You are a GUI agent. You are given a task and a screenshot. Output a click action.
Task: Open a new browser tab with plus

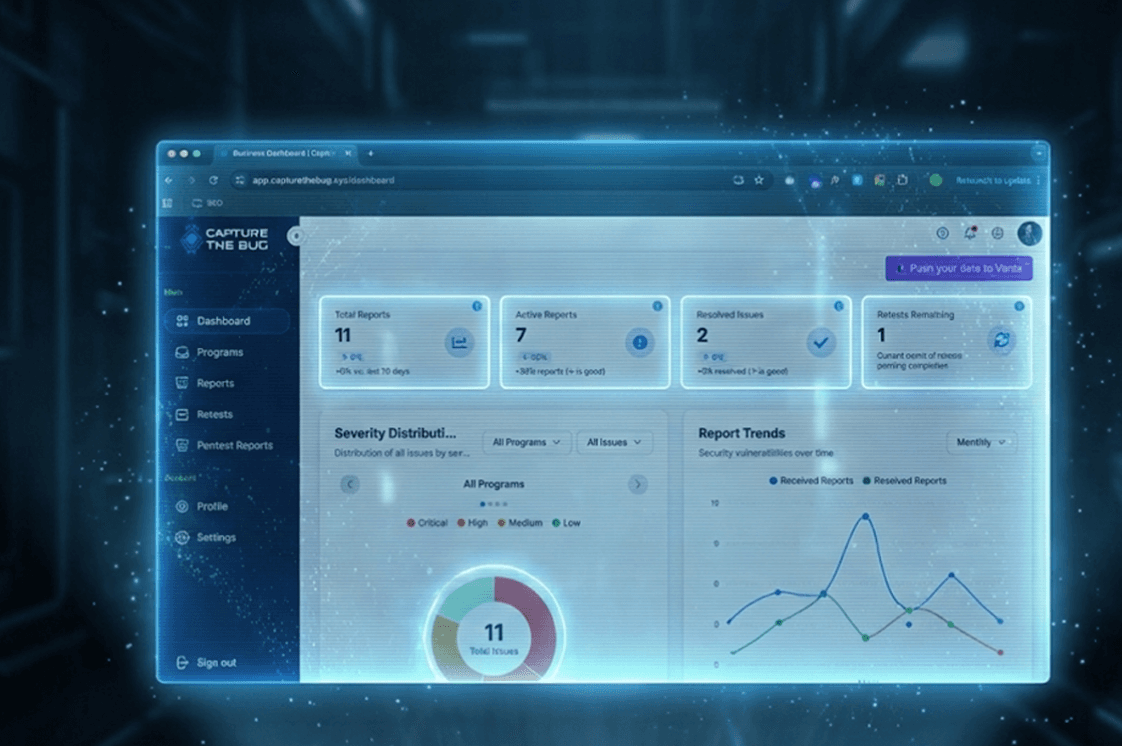pos(371,153)
